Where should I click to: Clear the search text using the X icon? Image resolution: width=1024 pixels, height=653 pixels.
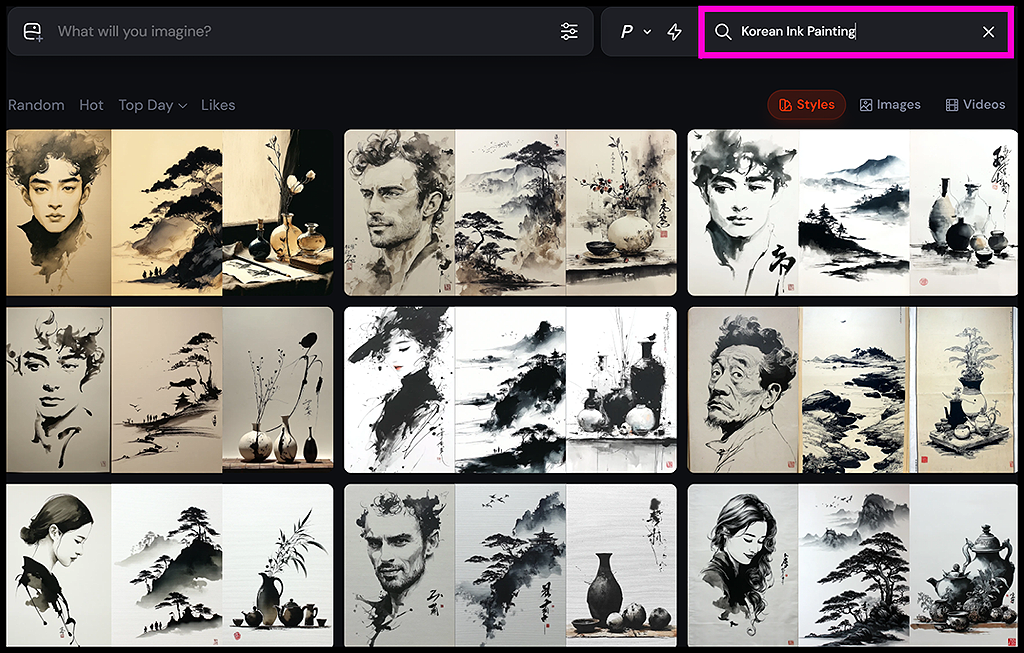click(x=988, y=31)
